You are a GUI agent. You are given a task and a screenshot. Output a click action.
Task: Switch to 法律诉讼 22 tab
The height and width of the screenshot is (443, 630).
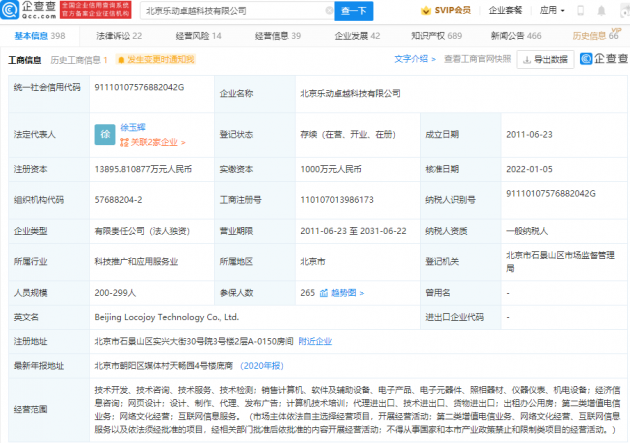(x=119, y=36)
